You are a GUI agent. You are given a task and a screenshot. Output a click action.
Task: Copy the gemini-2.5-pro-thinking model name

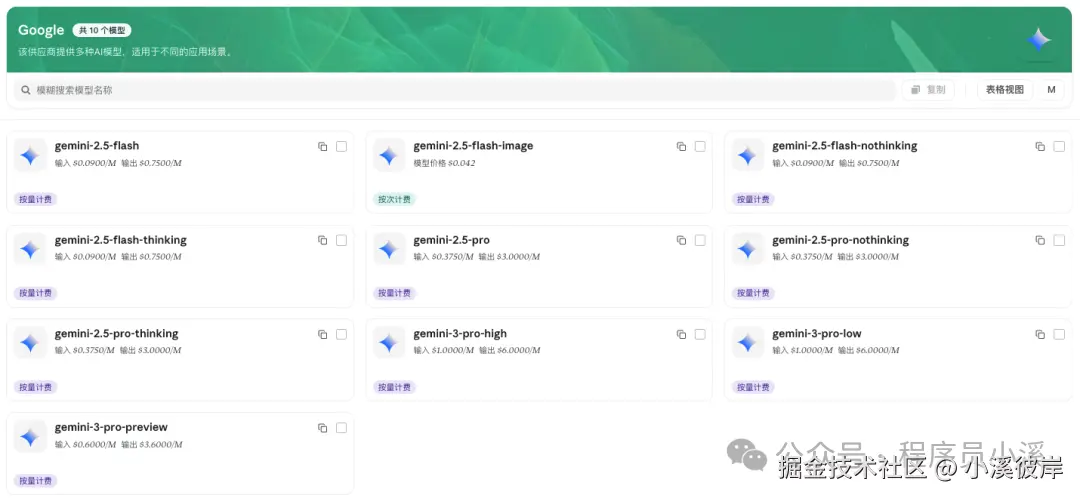(322, 335)
